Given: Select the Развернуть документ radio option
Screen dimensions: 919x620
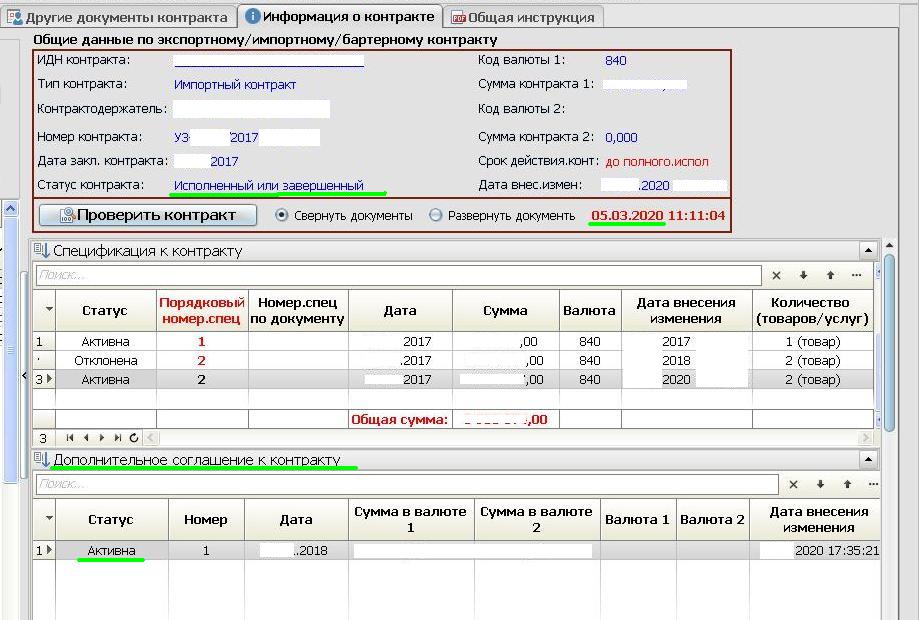Looking at the screenshot, I should pos(435,215).
